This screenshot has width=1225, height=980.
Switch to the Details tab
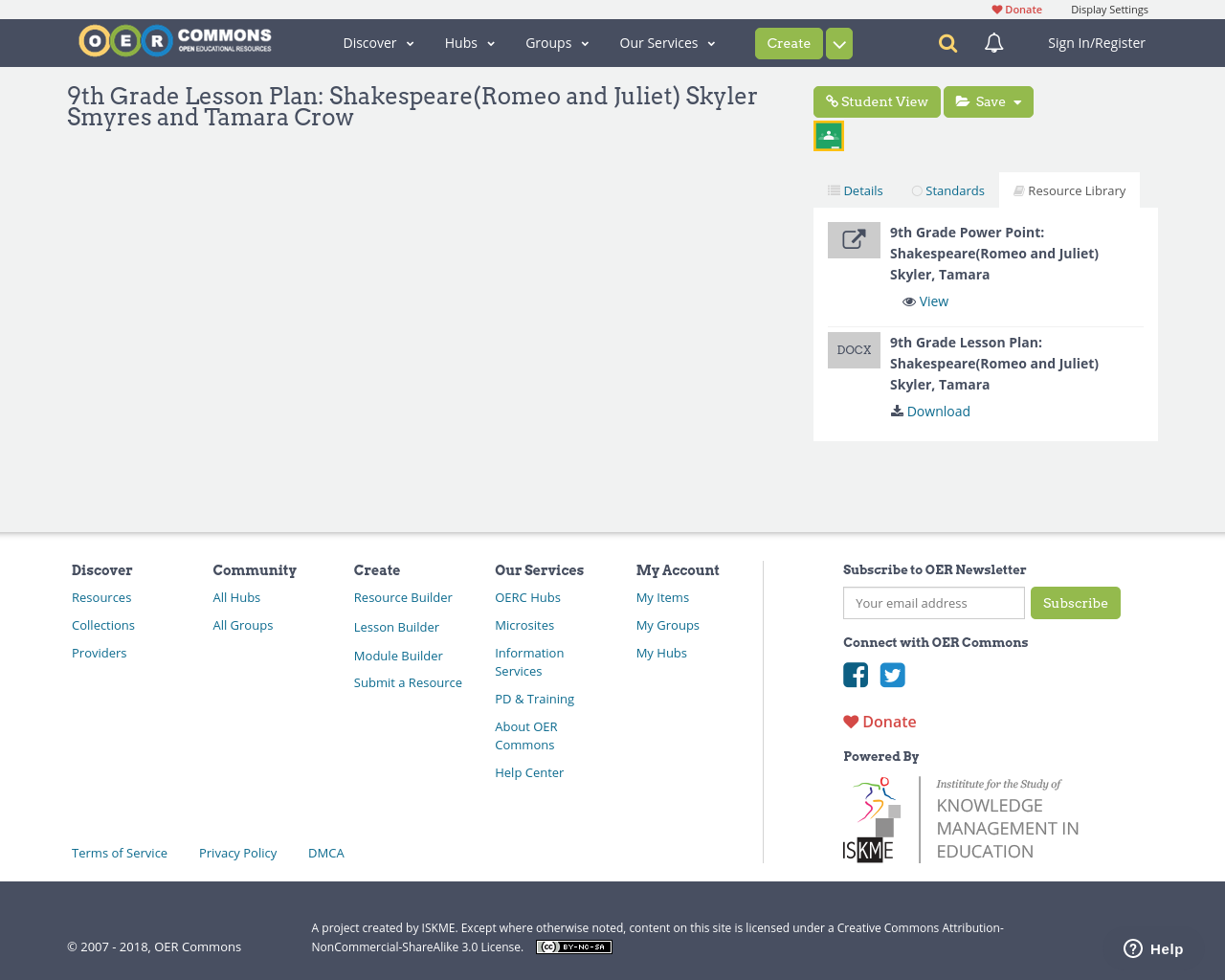[856, 190]
